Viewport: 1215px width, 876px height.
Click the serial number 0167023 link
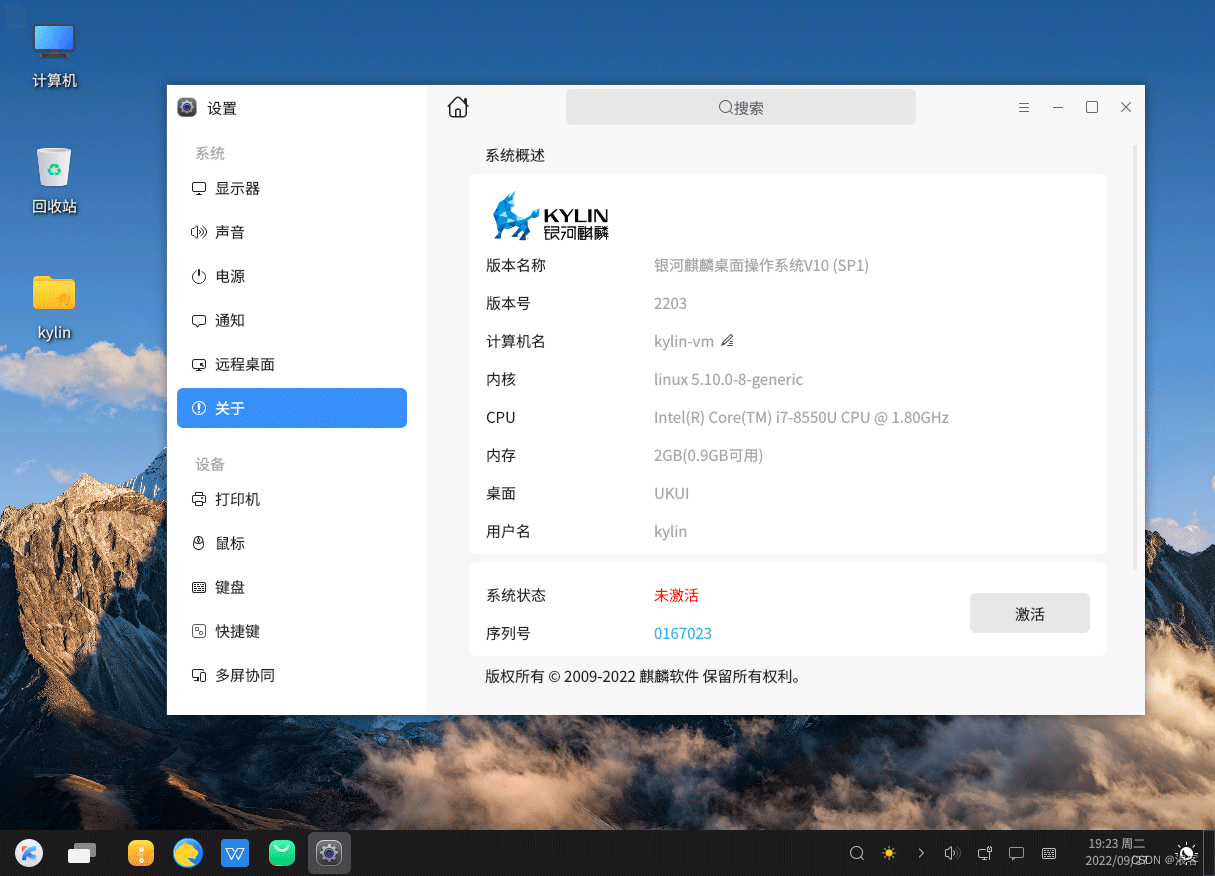point(683,633)
